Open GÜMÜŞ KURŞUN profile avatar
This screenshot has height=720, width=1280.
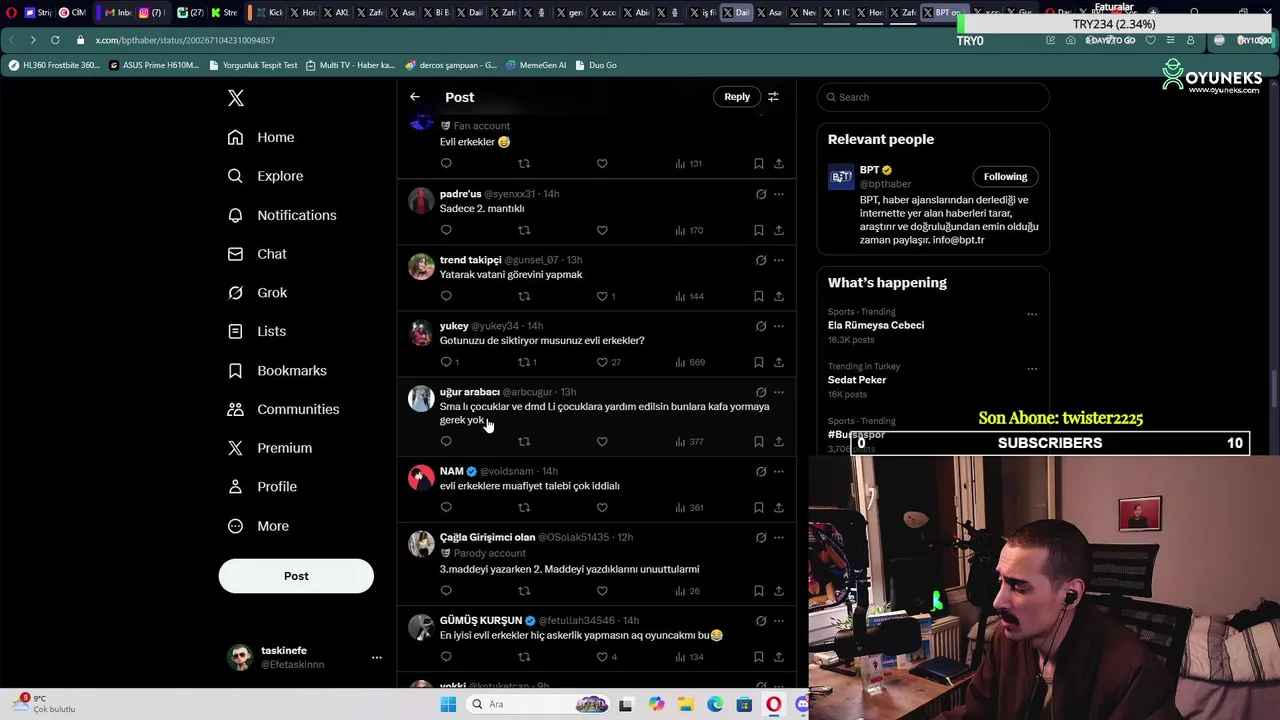421,627
